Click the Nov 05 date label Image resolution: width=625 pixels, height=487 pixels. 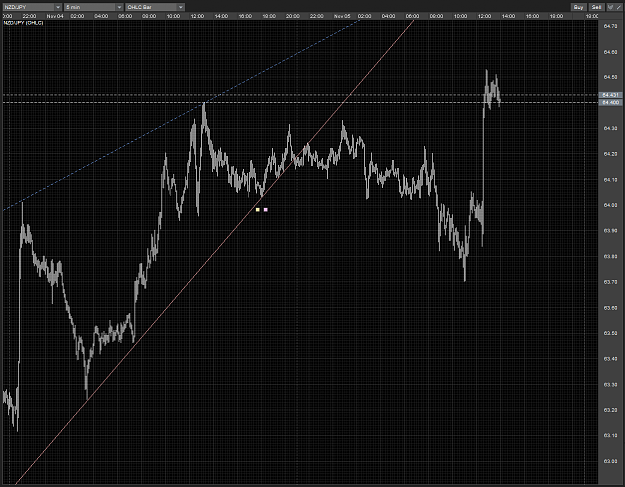342,16
